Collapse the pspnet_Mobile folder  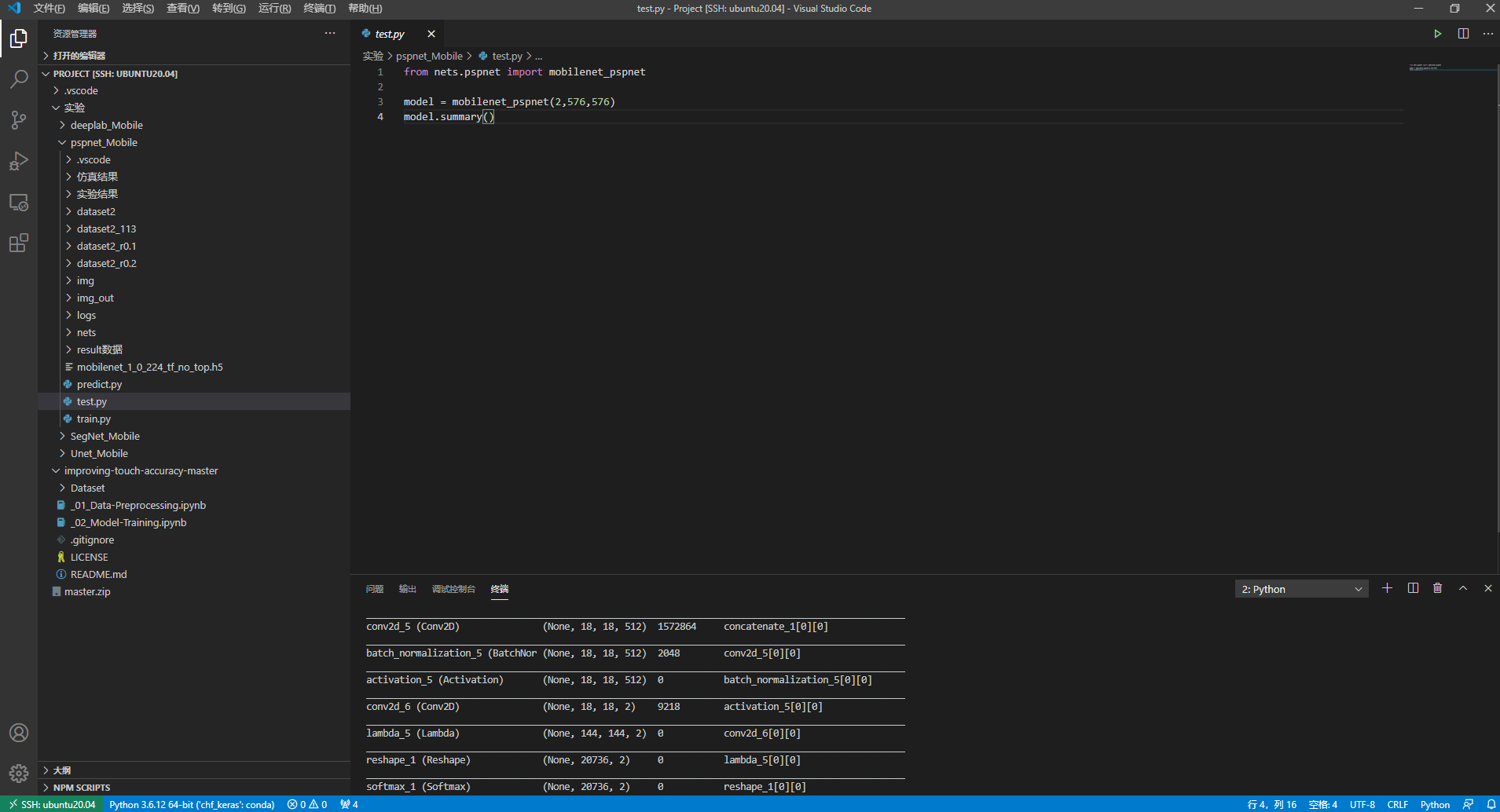coord(63,142)
